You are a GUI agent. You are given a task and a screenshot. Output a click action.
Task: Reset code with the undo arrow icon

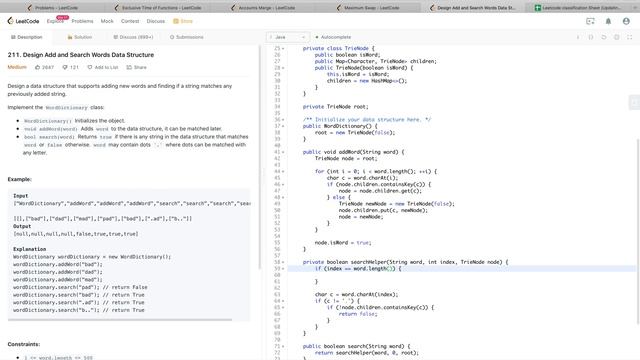(604, 37)
